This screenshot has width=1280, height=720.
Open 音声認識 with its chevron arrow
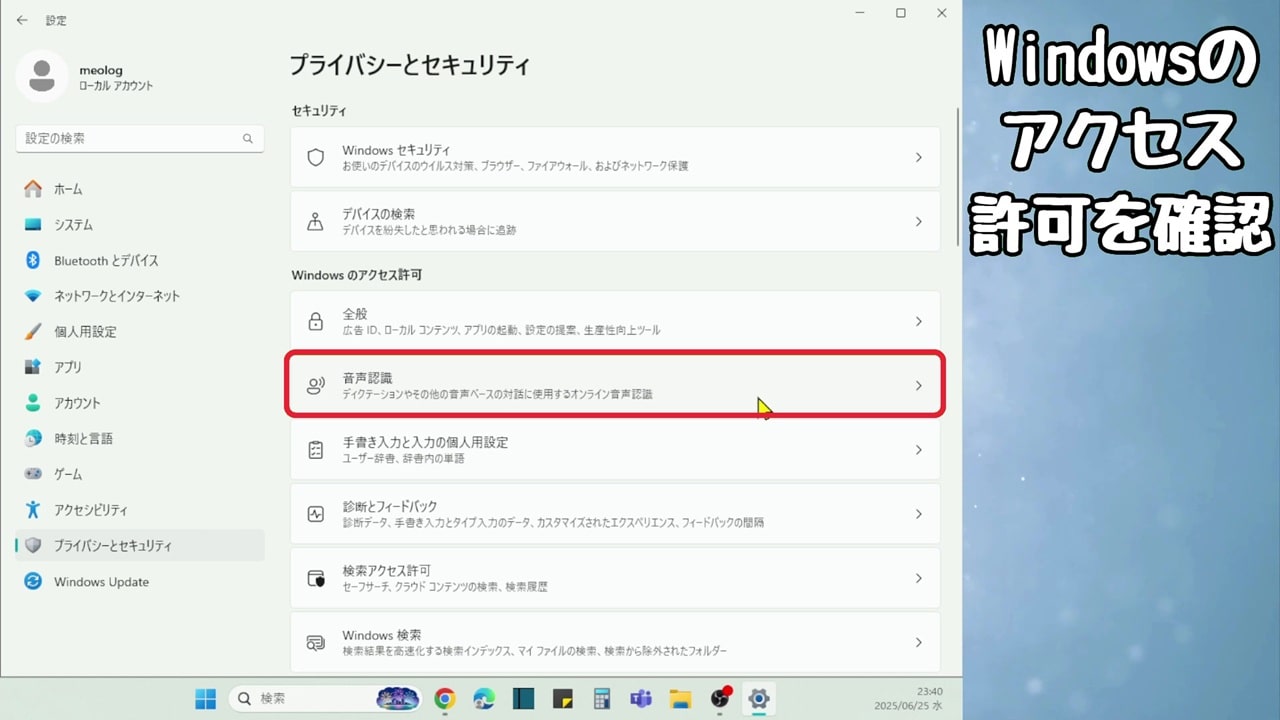(918, 386)
